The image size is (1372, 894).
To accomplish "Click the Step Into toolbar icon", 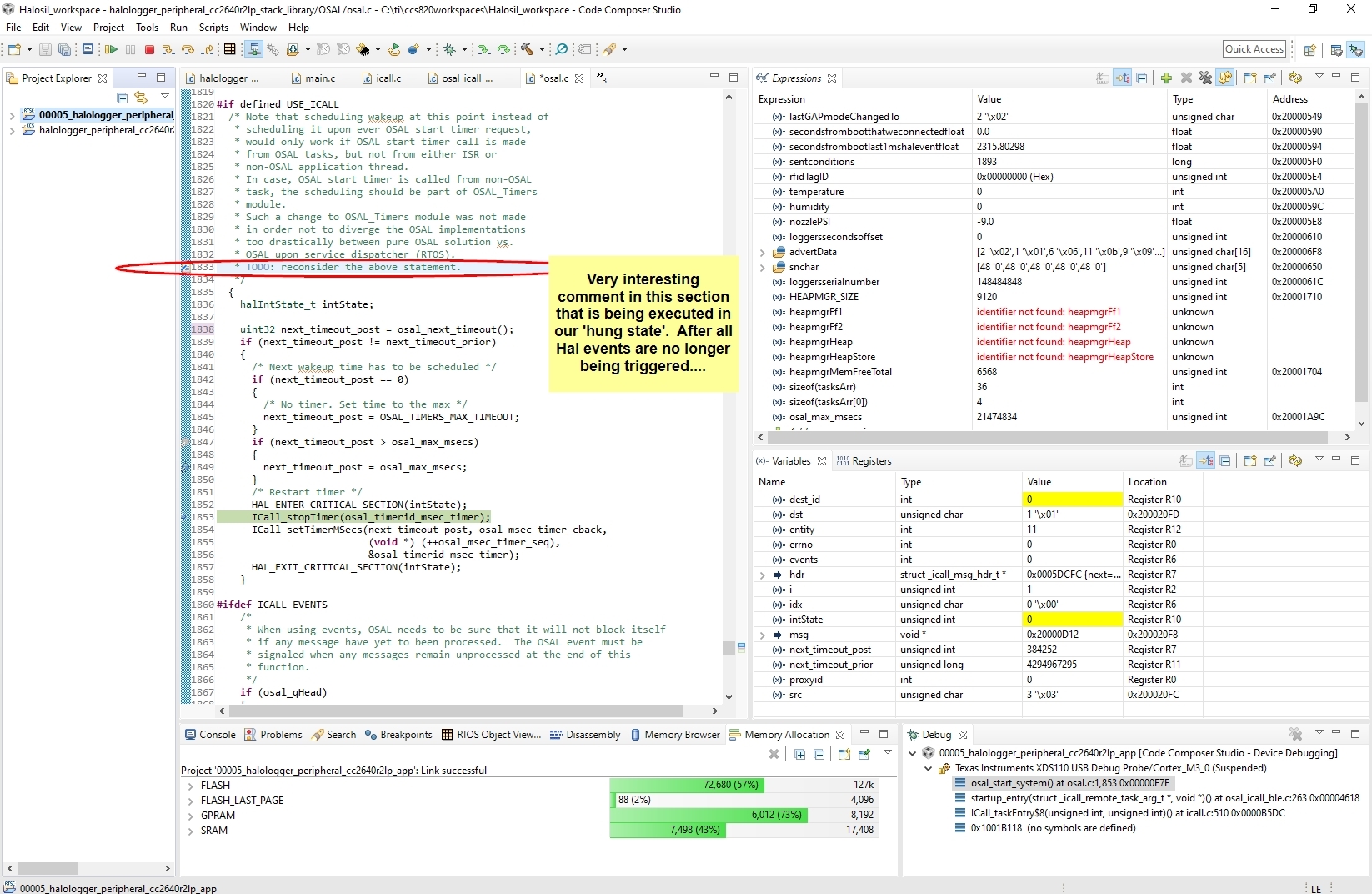I will (168, 50).
